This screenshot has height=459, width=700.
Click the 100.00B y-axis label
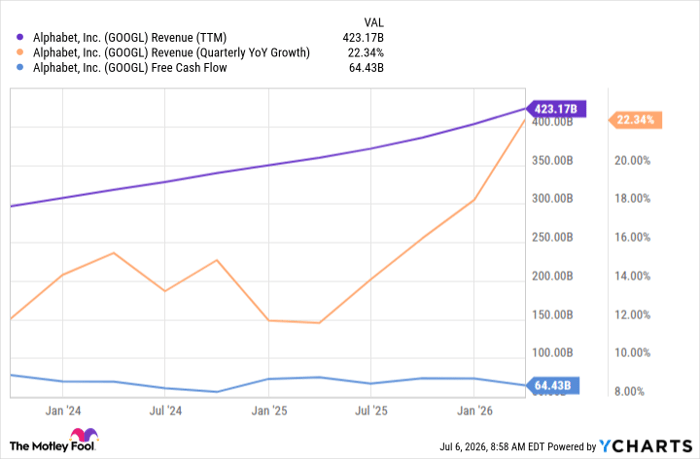[x=552, y=353]
